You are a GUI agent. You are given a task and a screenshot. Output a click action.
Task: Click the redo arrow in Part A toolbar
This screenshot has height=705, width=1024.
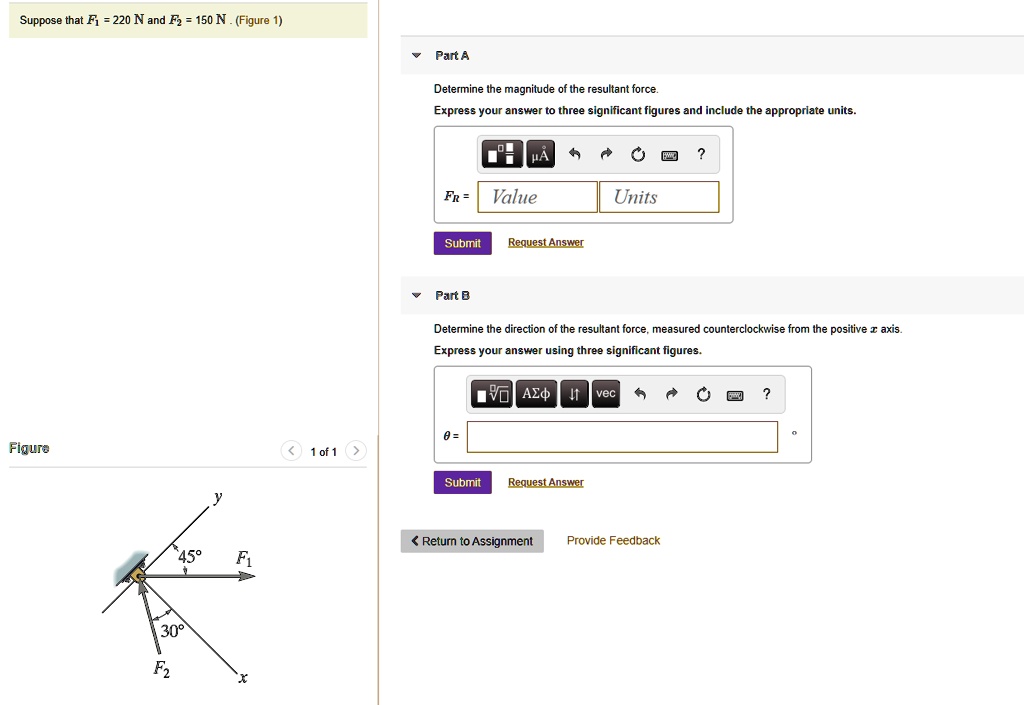coord(606,154)
